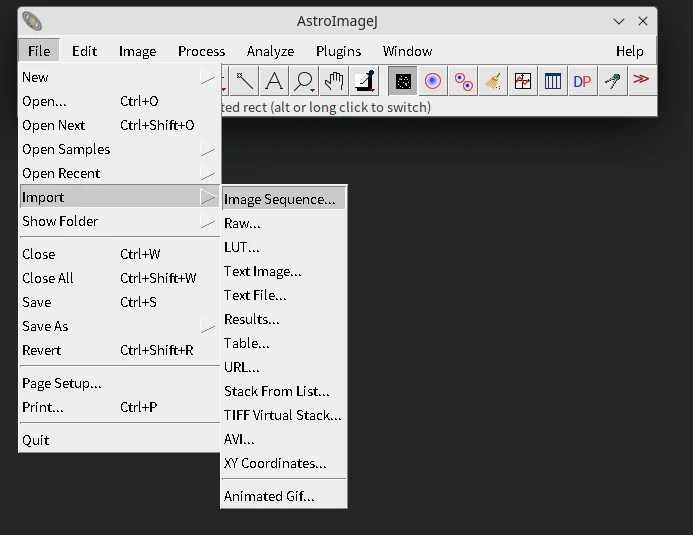Open the measurements table icon
The height and width of the screenshot is (535, 693).
[x=552, y=81]
